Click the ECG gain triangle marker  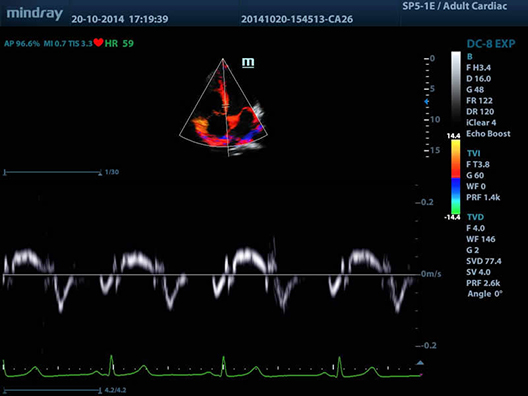[x=420, y=363]
